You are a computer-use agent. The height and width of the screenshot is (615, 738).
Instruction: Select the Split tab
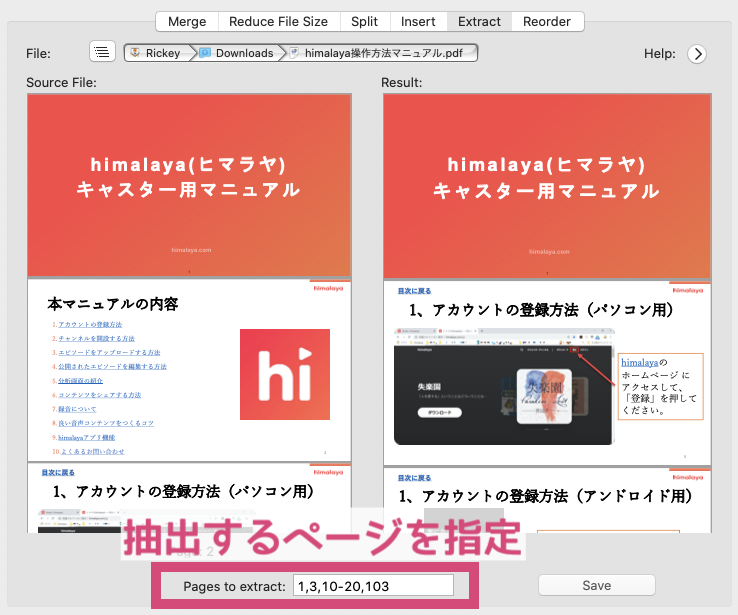click(x=364, y=22)
